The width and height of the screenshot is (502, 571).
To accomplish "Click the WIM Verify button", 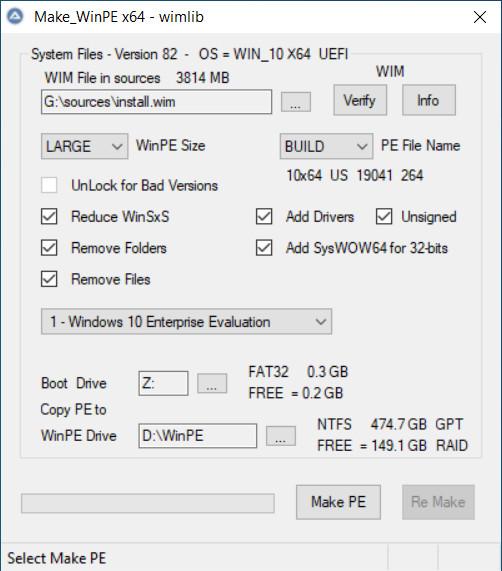I will [360, 100].
